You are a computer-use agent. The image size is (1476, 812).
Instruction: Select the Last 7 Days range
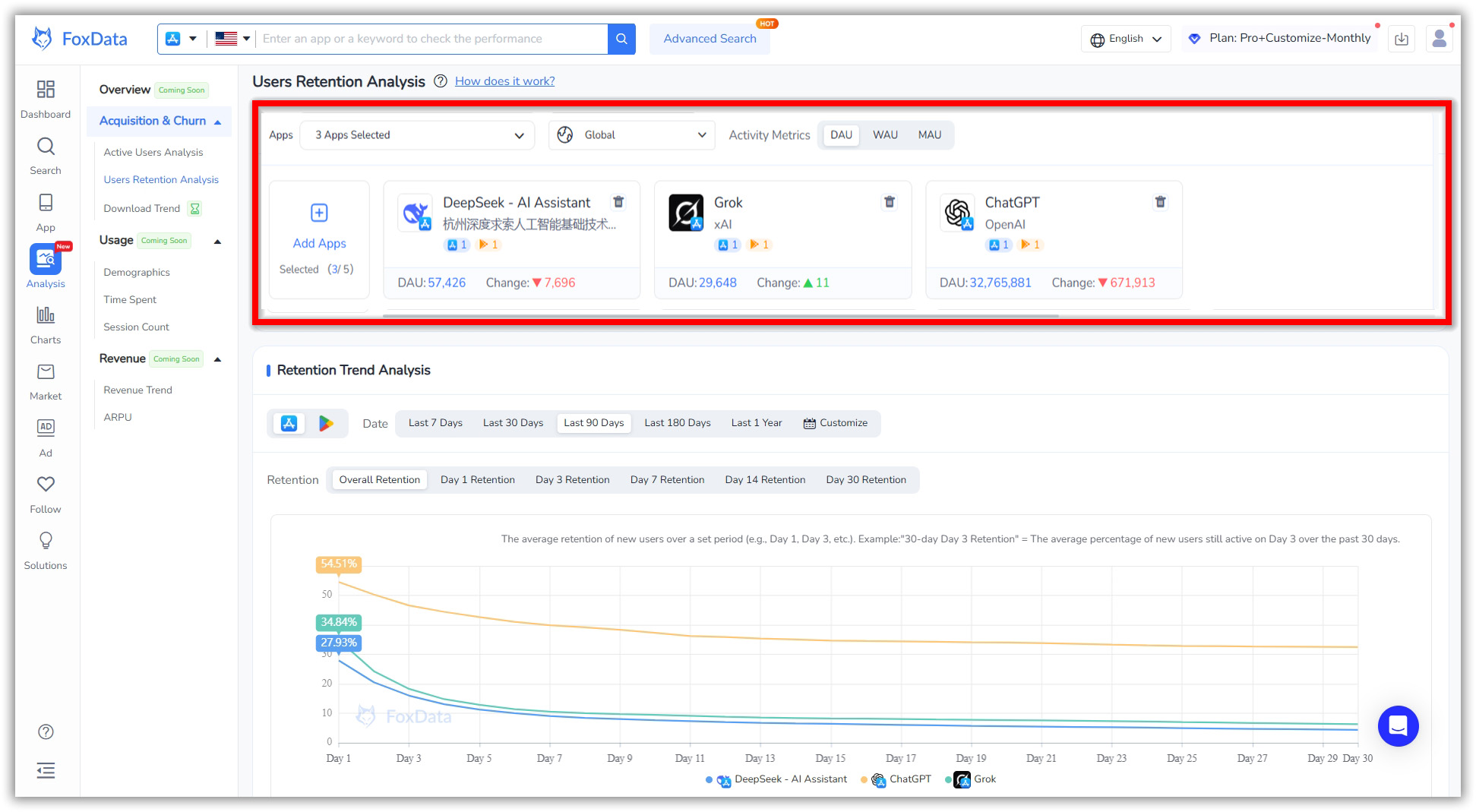pos(435,423)
